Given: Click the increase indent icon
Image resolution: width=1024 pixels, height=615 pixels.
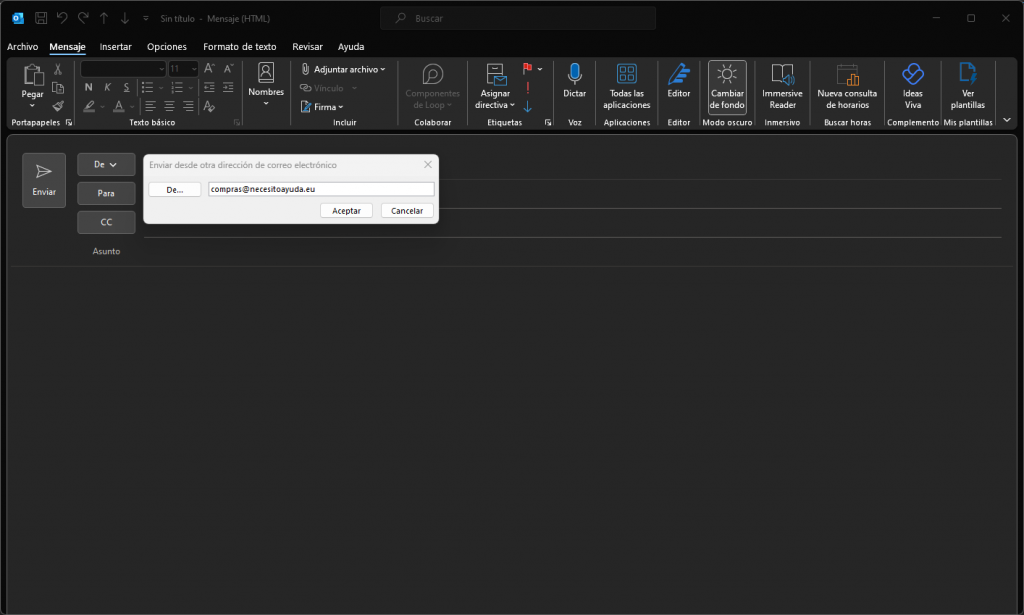Looking at the screenshot, I should pyautogui.click(x=228, y=87).
